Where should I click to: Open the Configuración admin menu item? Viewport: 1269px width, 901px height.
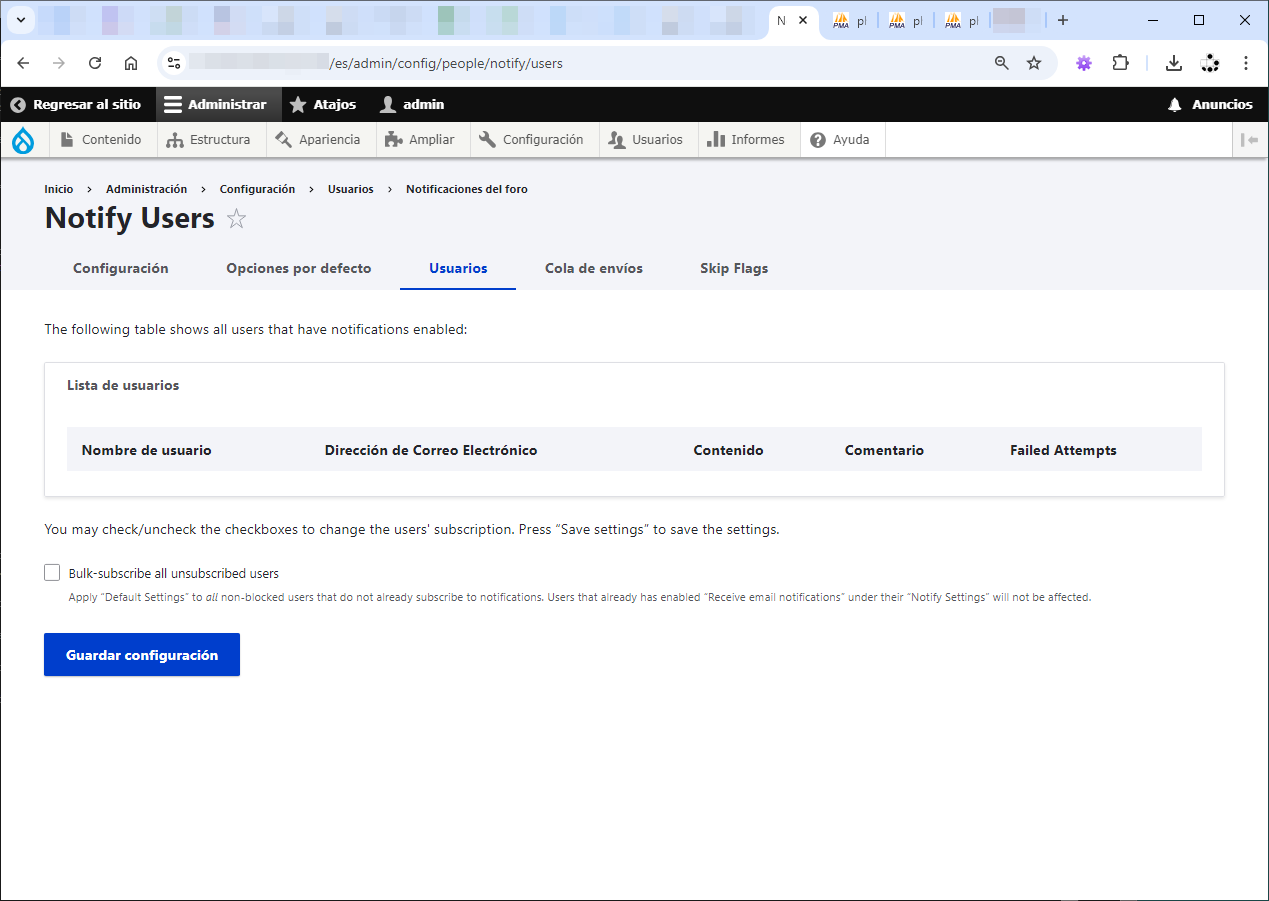(532, 140)
